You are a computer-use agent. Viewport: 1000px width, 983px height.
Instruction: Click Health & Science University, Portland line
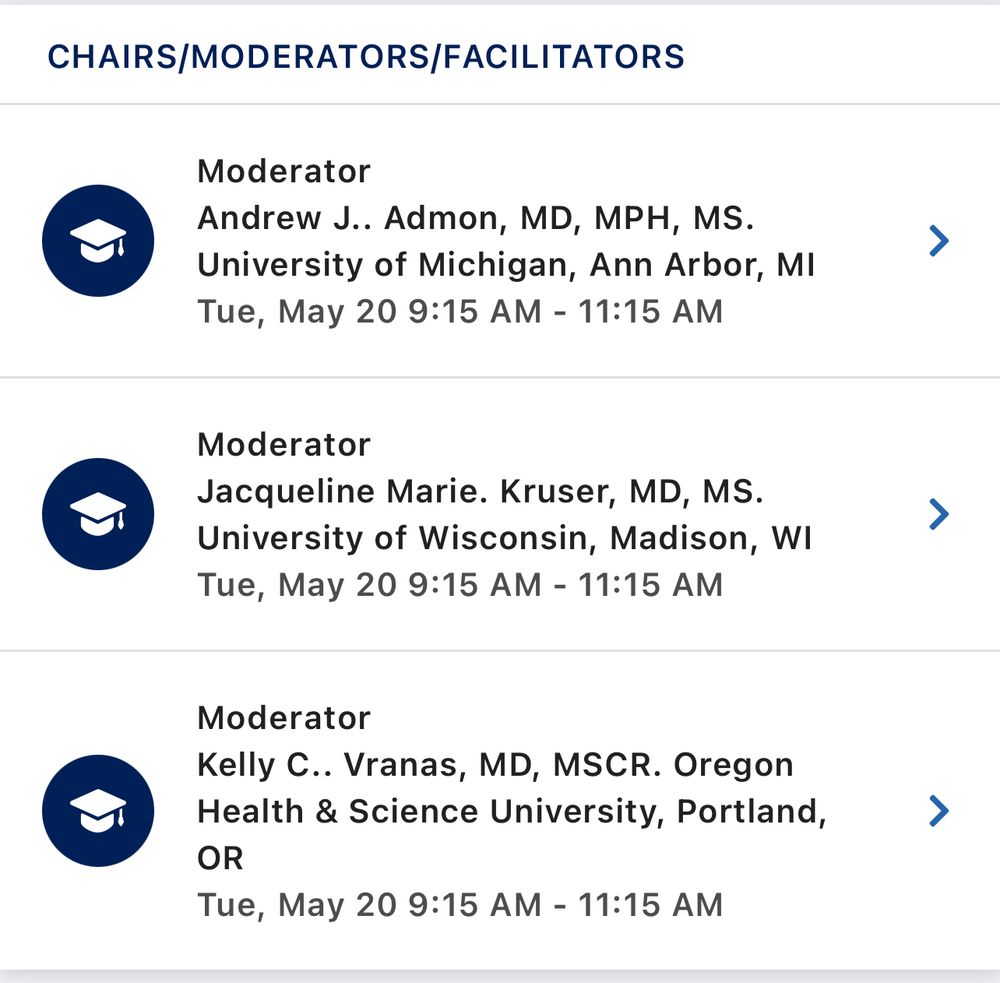point(512,812)
